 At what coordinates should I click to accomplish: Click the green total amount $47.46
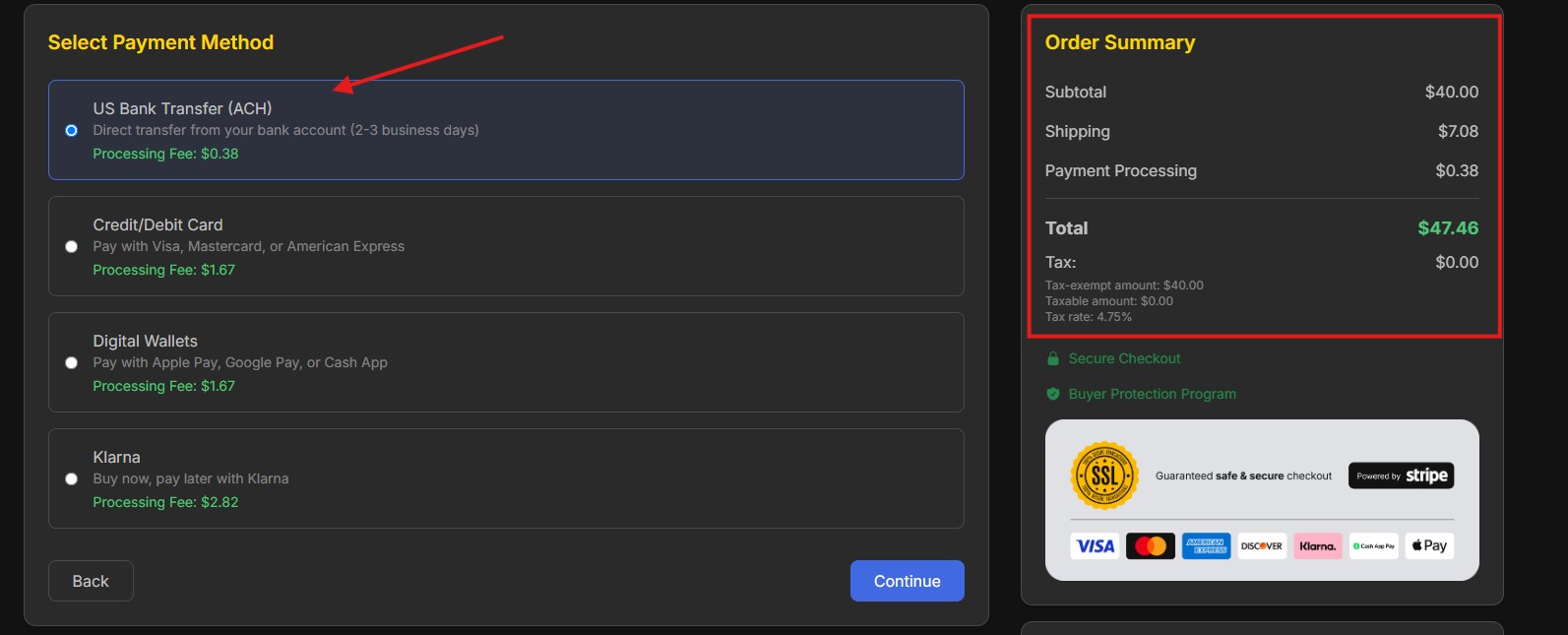pyautogui.click(x=1447, y=227)
